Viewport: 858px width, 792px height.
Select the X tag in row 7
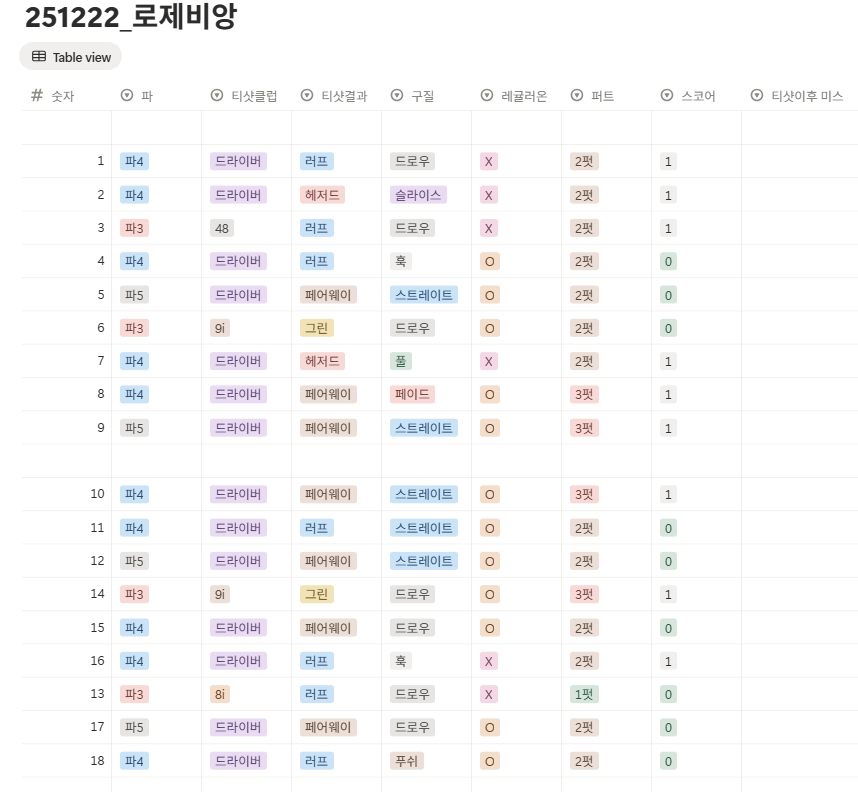point(489,361)
